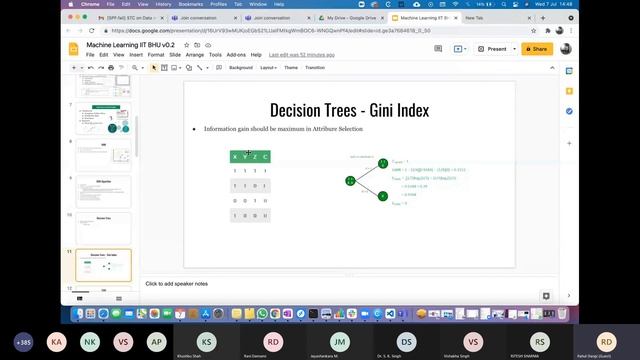
Task: Click the speaker notes field
Action: coord(349,284)
